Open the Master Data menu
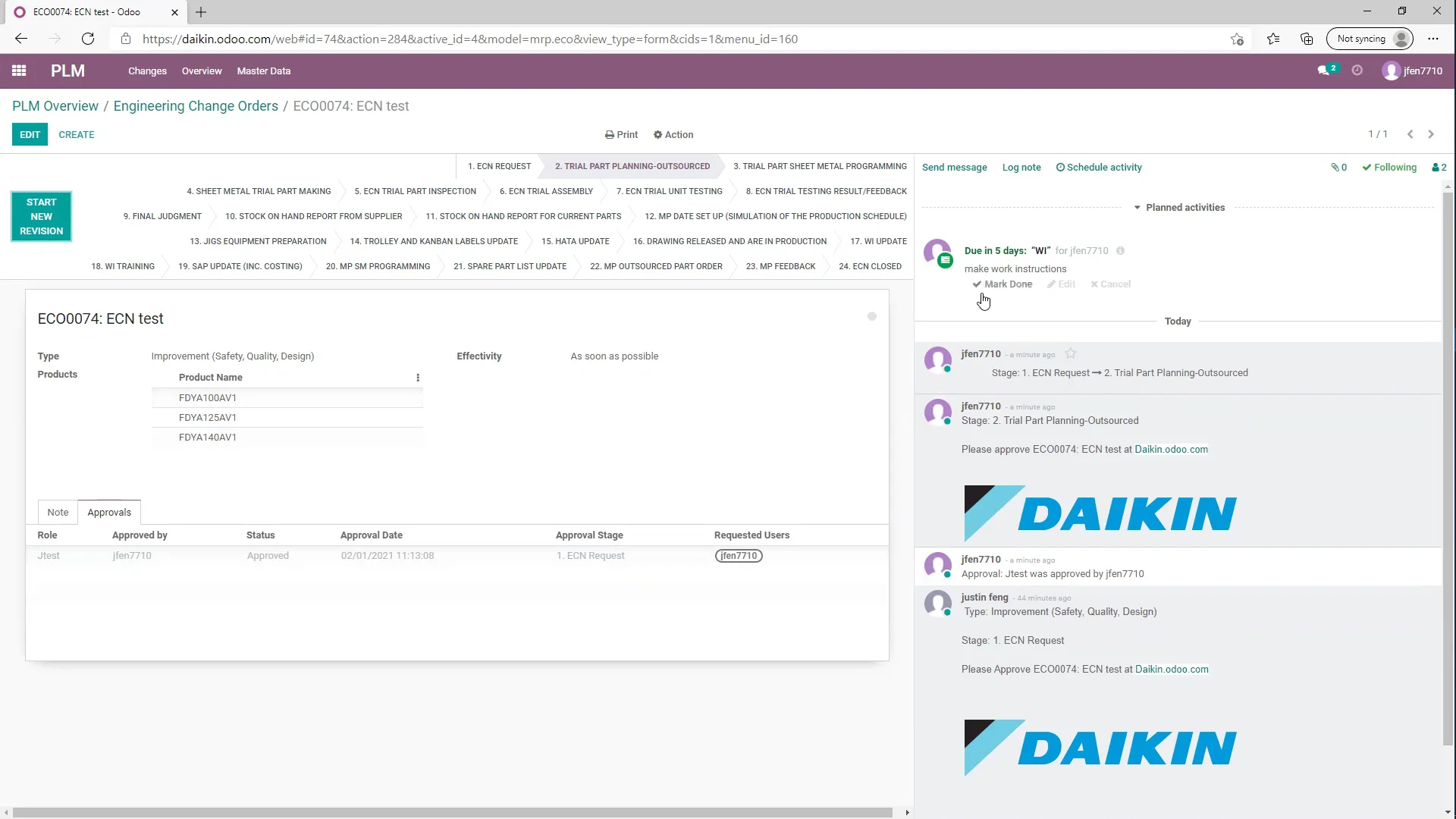Image resolution: width=1456 pixels, height=819 pixels. pyautogui.click(x=263, y=71)
